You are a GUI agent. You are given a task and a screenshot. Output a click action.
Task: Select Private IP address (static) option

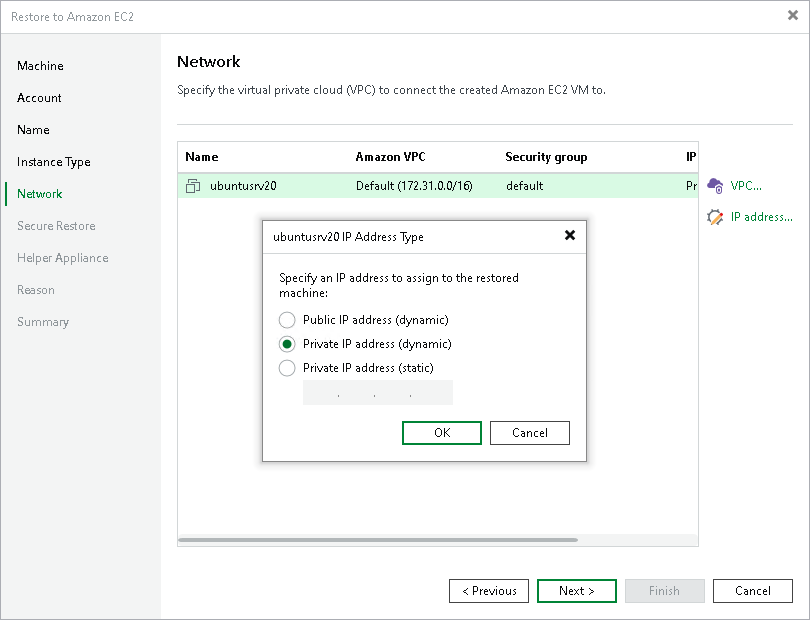pyautogui.click(x=287, y=368)
